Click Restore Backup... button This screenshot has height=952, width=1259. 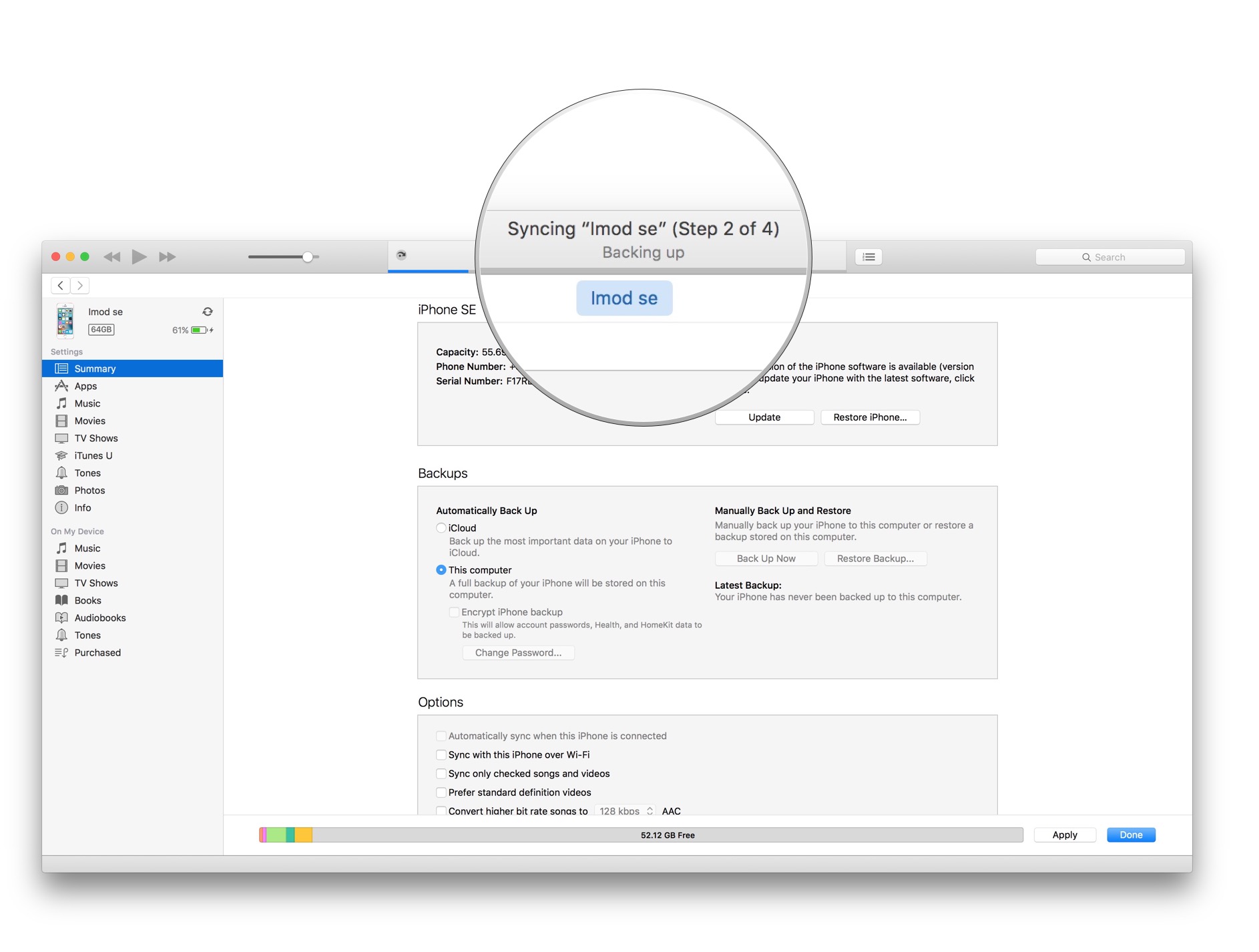875,559
